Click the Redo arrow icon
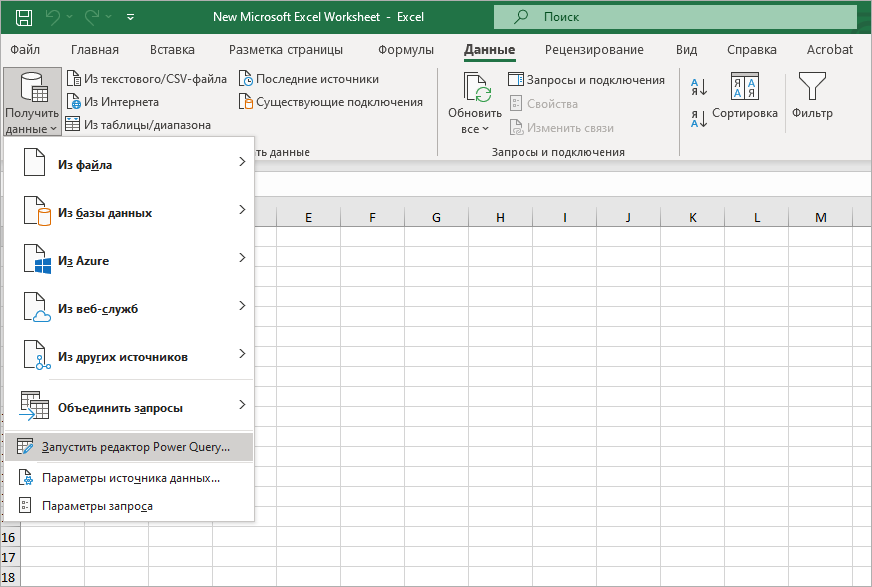 [92, 17]
